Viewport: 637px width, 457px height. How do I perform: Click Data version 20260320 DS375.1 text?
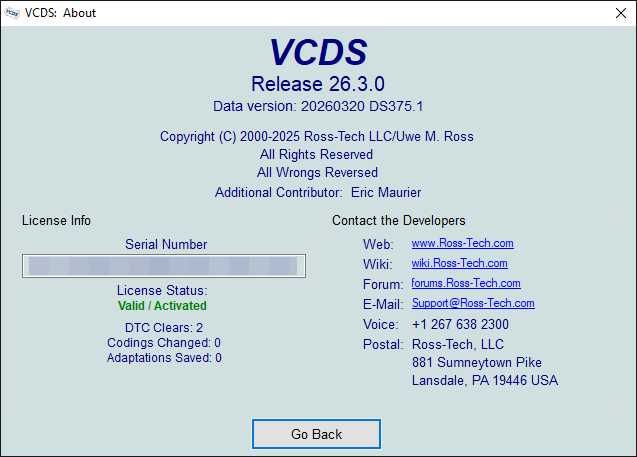pyautogui.click(x=318, y=106)
